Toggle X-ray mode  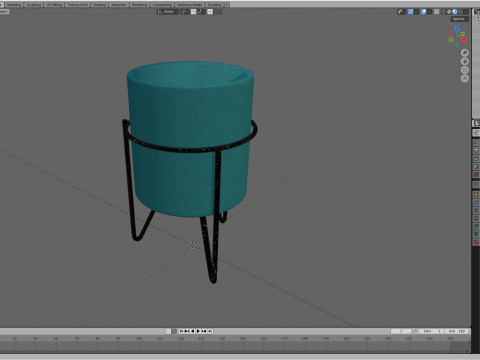tap(436, 12)
